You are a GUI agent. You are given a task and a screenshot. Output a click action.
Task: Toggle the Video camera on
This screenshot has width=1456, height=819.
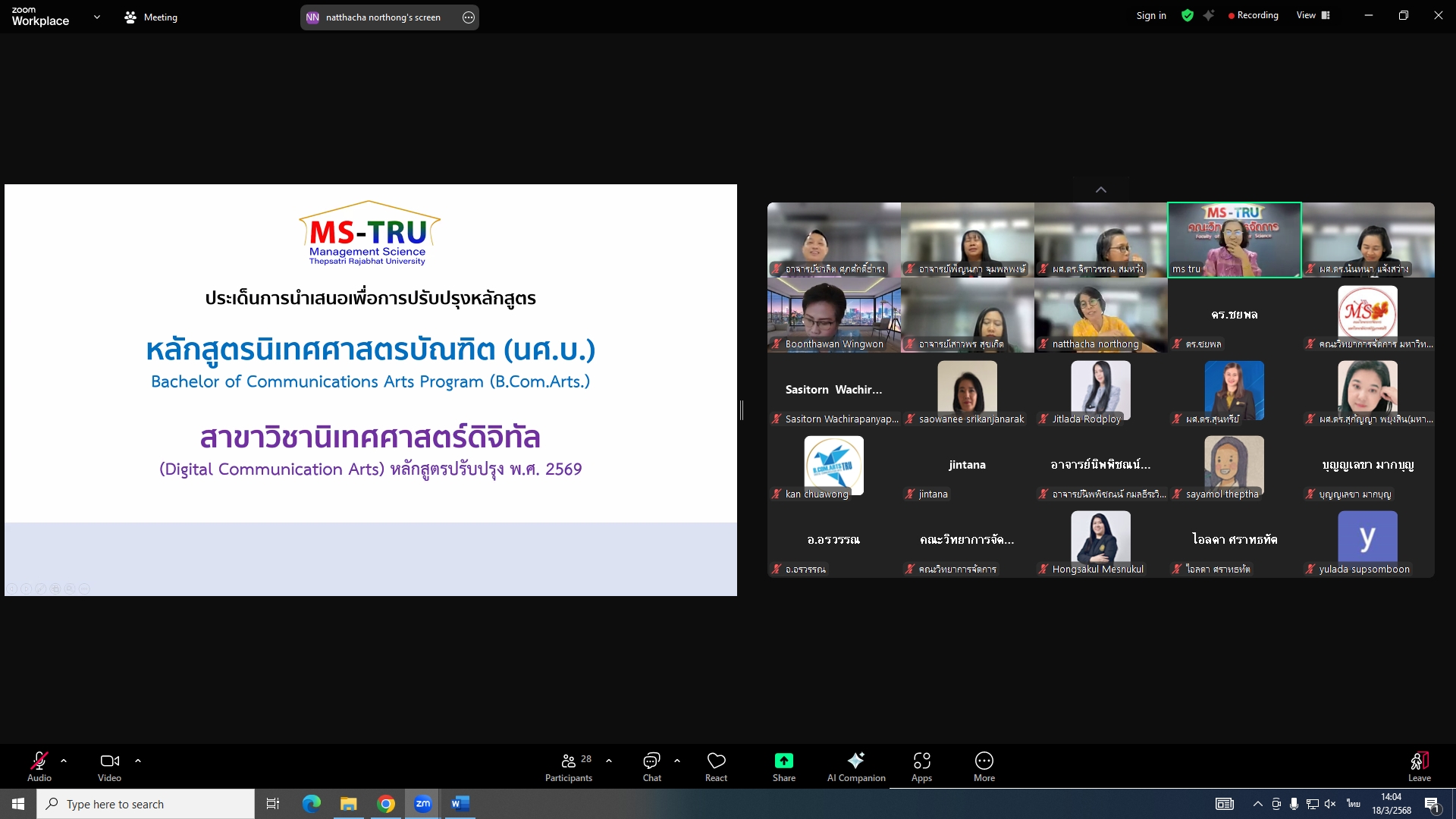point(109,761)
